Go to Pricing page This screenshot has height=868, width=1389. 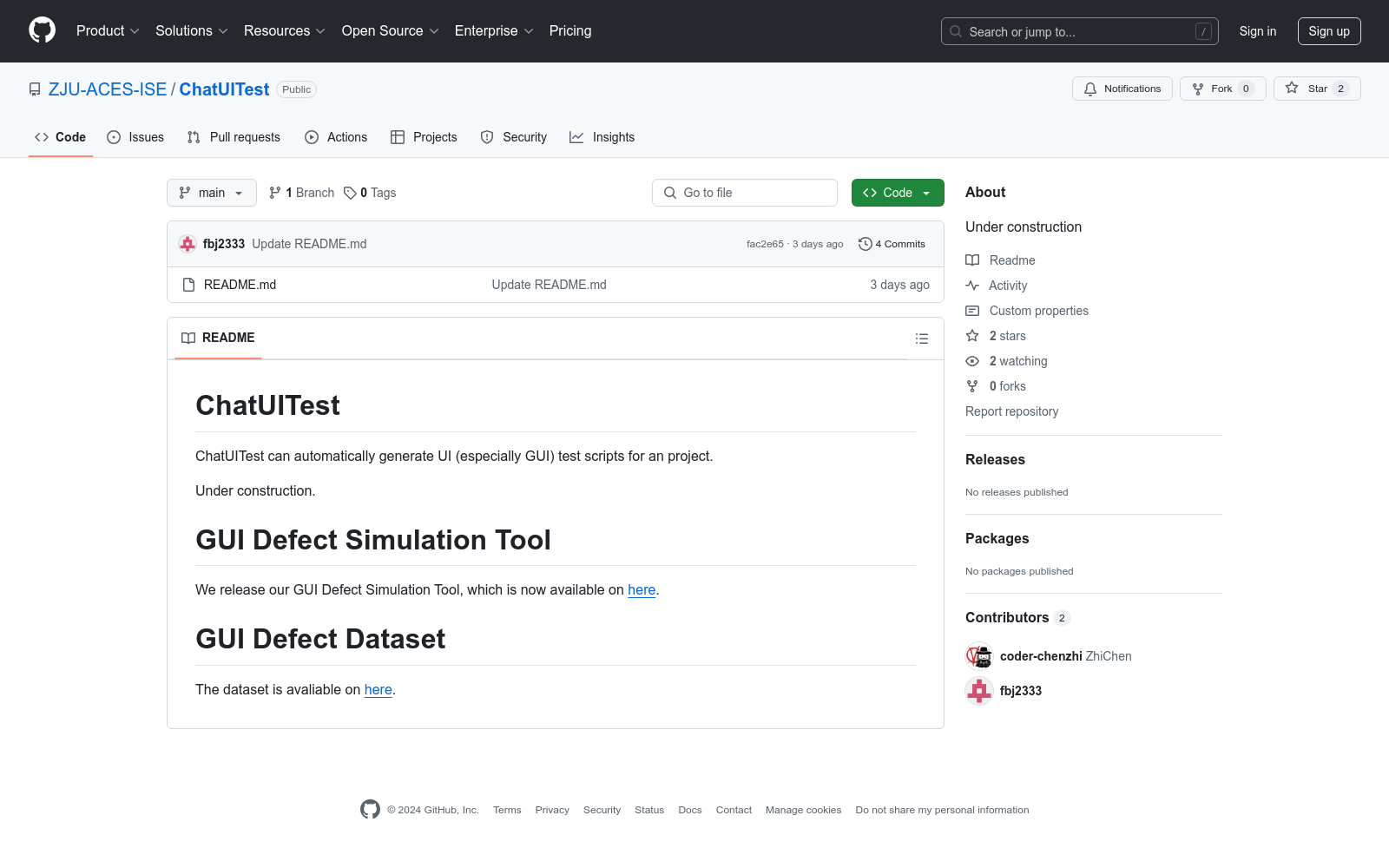570,31
